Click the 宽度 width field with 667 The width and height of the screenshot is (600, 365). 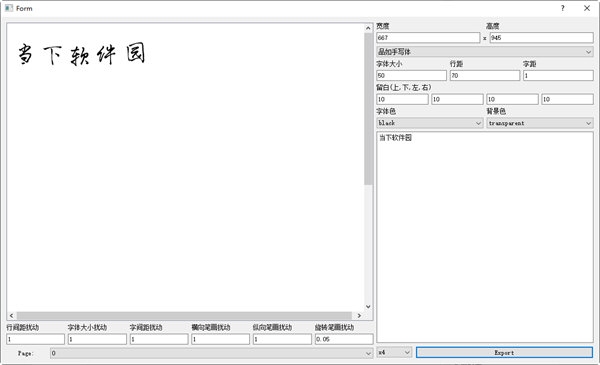(428, 37)
